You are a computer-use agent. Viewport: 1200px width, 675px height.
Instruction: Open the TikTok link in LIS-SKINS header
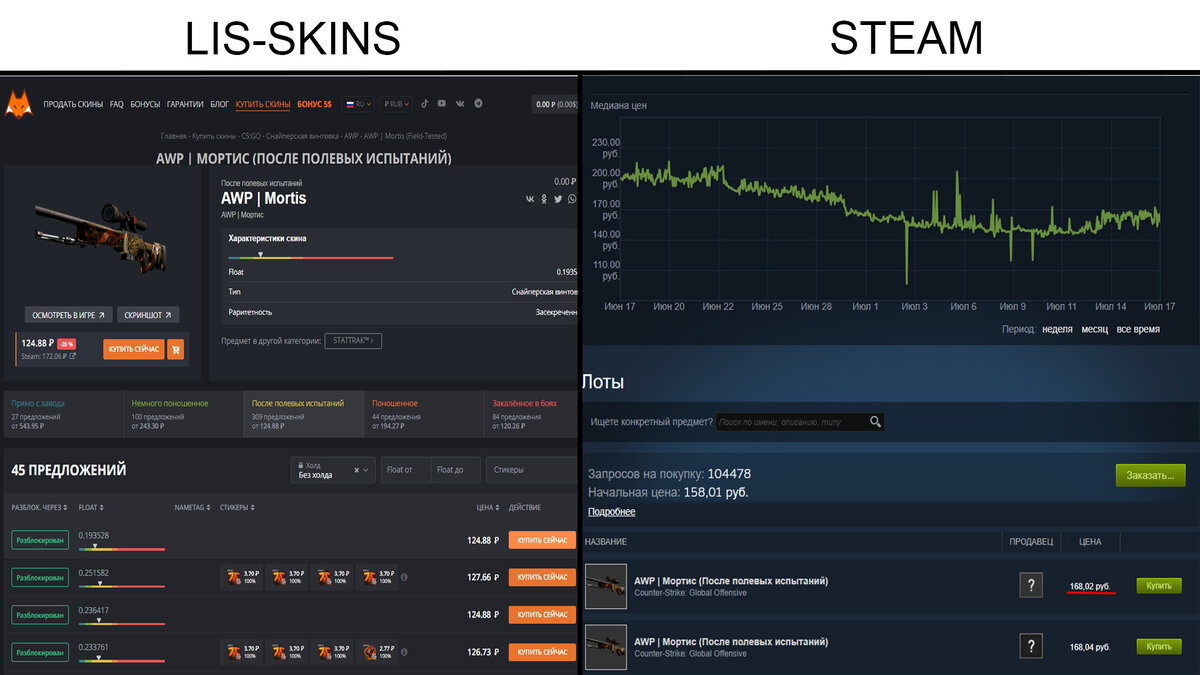(x=424, y=104)
